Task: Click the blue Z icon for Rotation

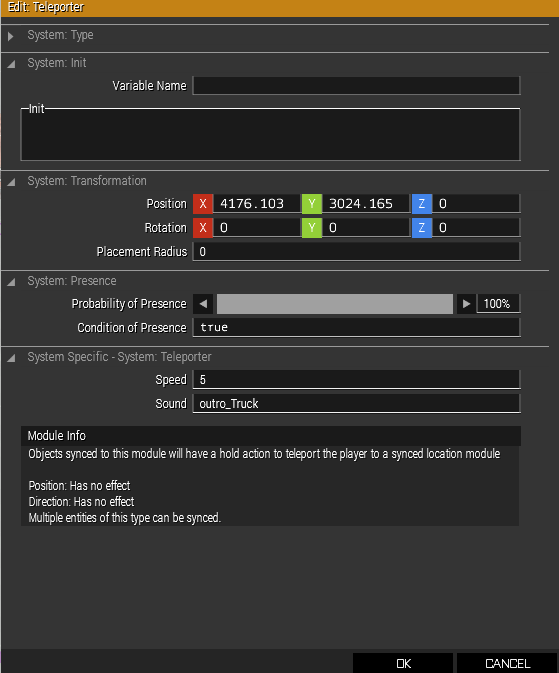Action: 422,228
